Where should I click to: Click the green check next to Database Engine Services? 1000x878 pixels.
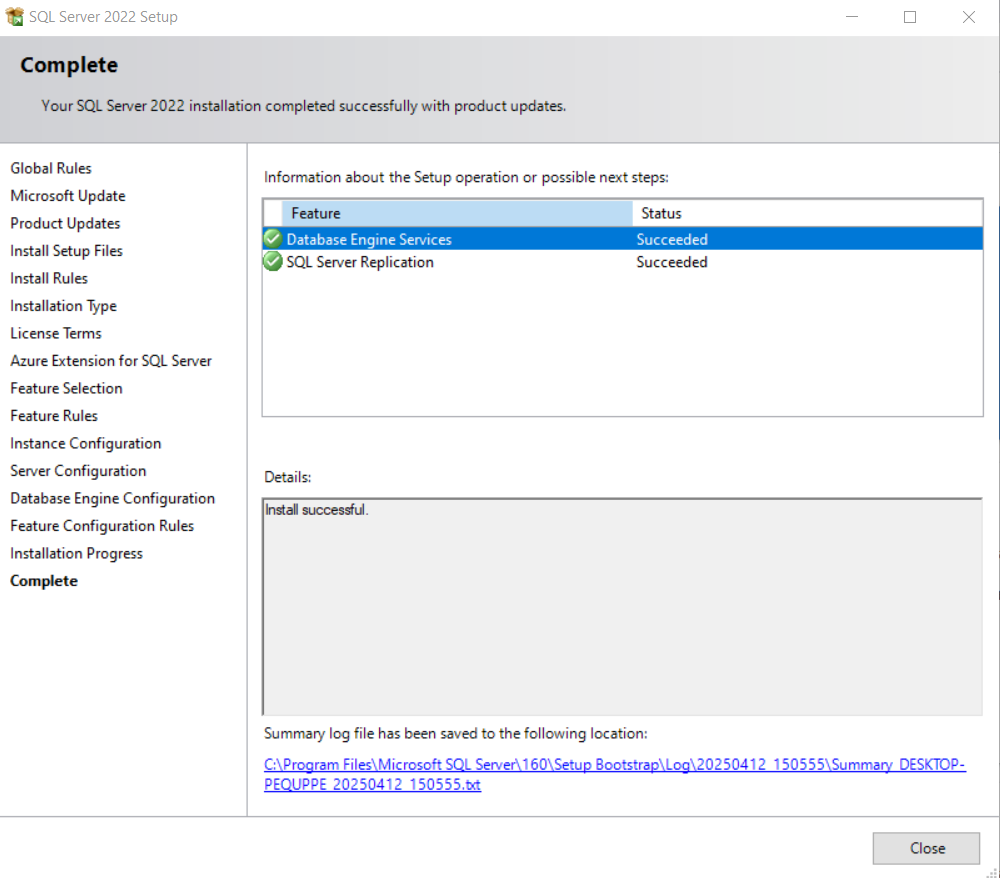tap(273, 239)
